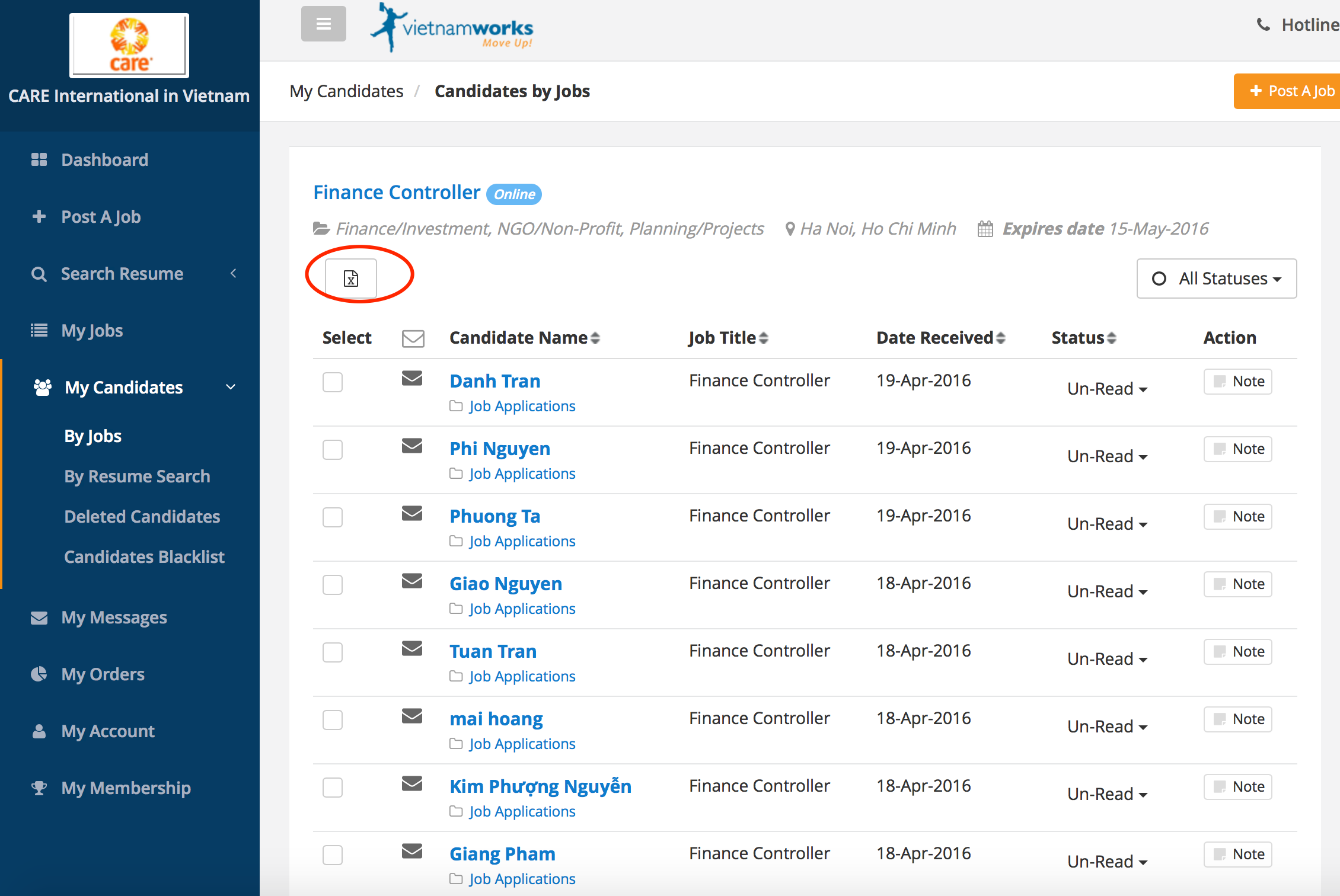Image resolution: width=1340 pixels, height=896 pixels.
Task: Click the My Candidates sidebar icon
Action: coord(40,387)
